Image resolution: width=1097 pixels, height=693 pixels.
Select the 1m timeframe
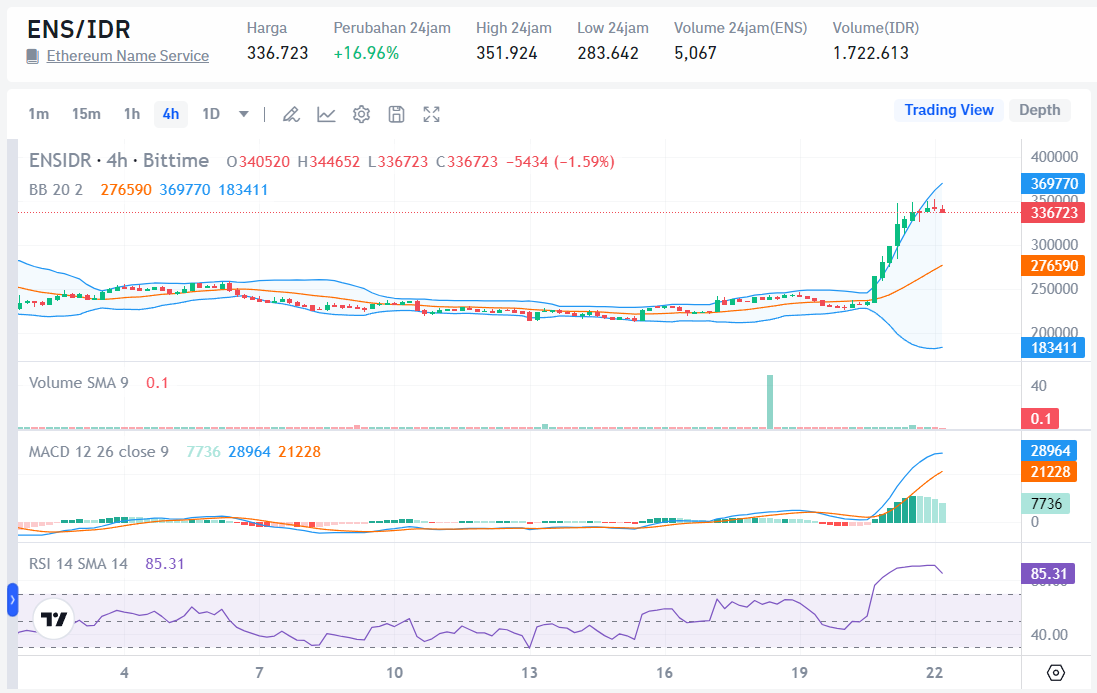click(x=38, y=114)
